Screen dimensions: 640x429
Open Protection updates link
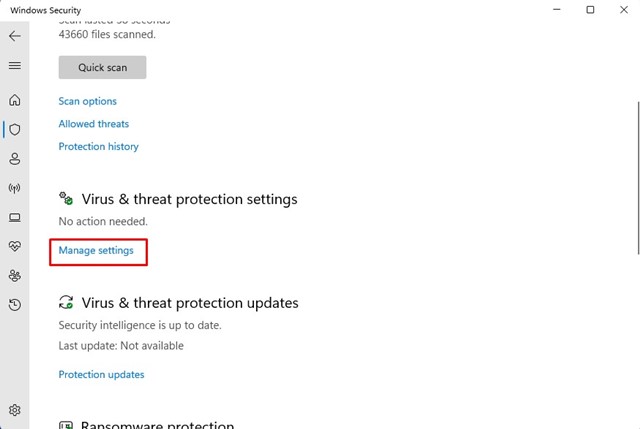pyautogui.click(x=101, y=374)
